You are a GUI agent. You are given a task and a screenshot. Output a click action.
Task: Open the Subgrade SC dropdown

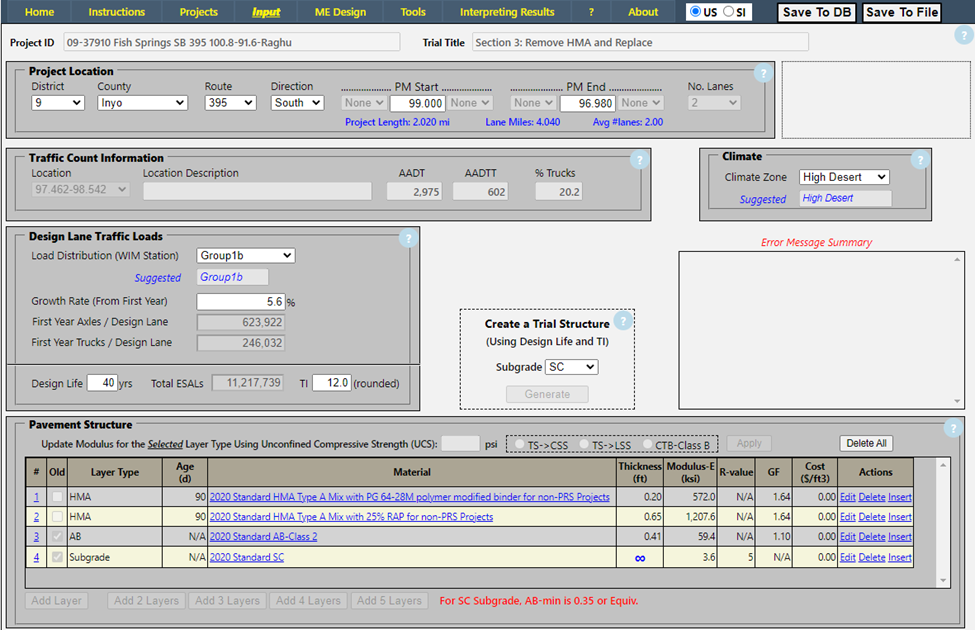click(572, 367)
